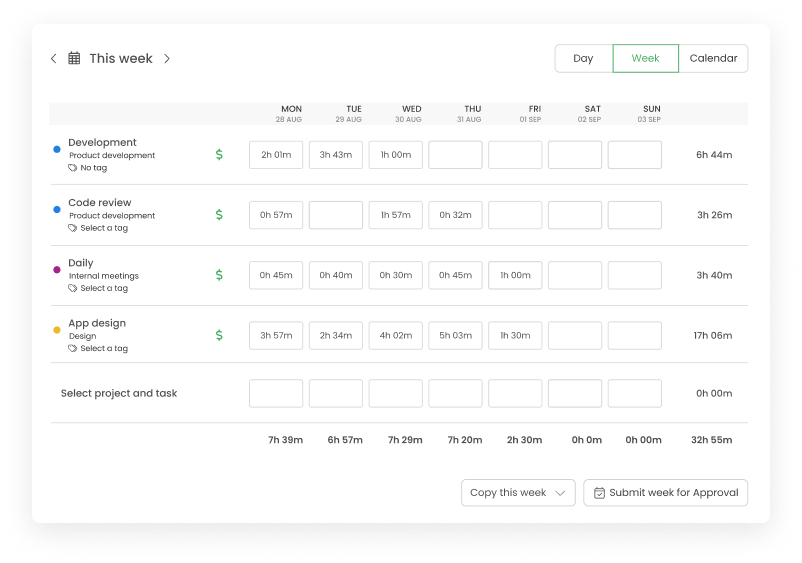
Task: Click empty Development Thursday time field
Action: tap(455, 154)
